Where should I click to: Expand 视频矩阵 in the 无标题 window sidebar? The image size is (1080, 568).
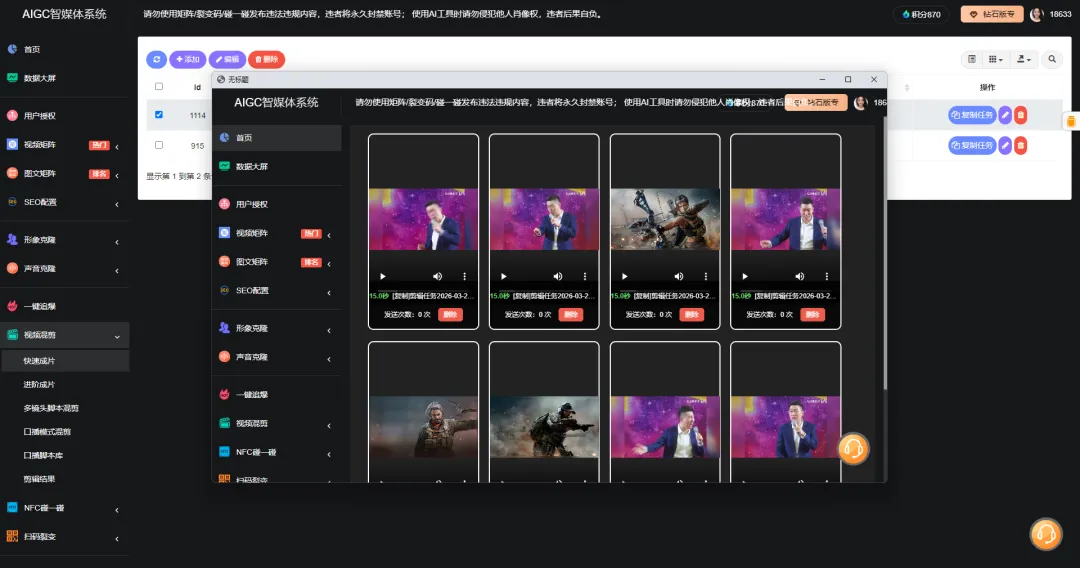pyautogui.click(x=276, y=233)
